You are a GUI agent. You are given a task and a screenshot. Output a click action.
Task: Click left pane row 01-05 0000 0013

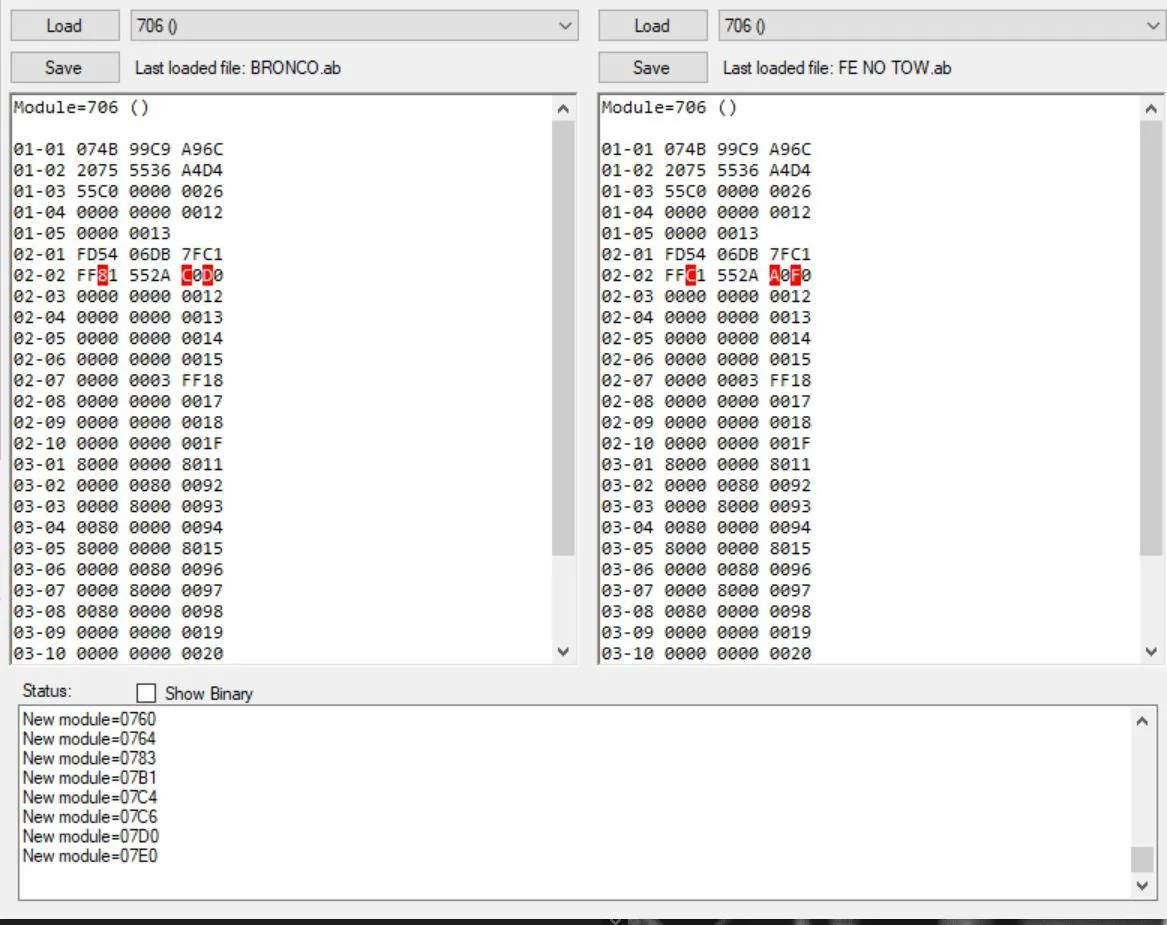(x=92, y=233)
